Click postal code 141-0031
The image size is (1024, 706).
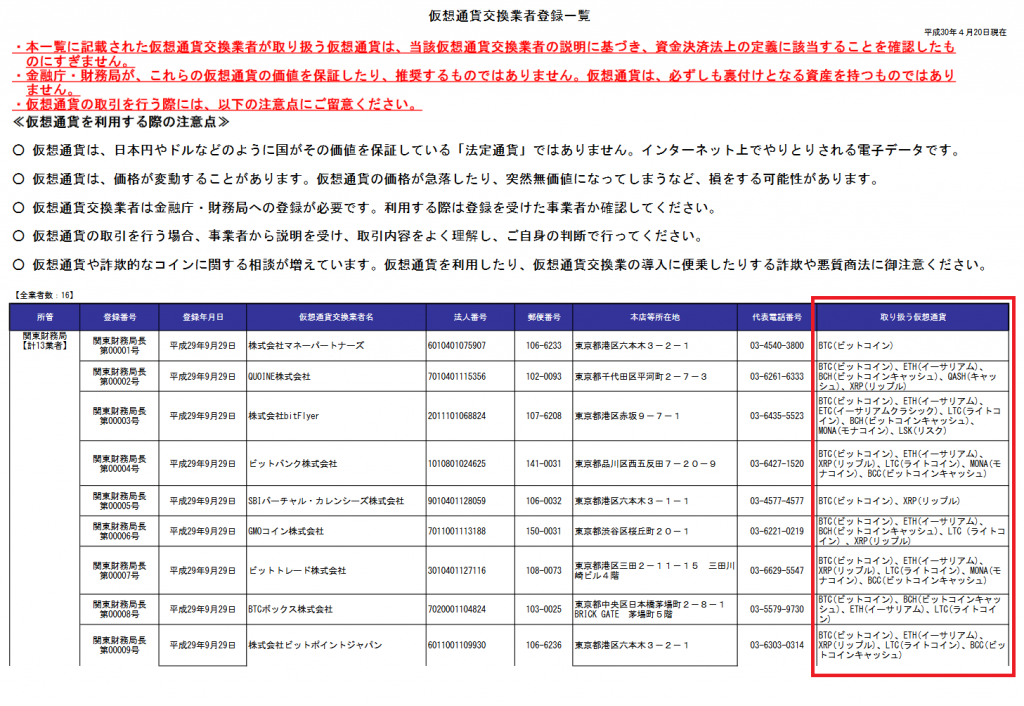tap(543, 464)
